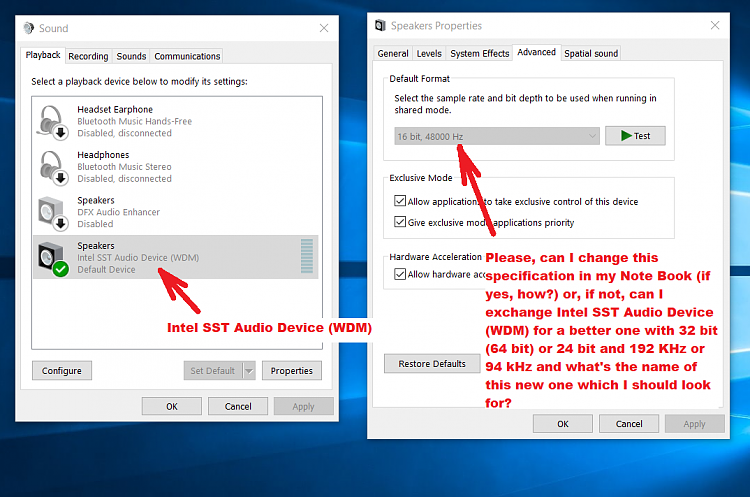Close the Speakers Properties window
The height and width of the screenshot is (497, 750).
pyautogui.click(x=715, y=25)
